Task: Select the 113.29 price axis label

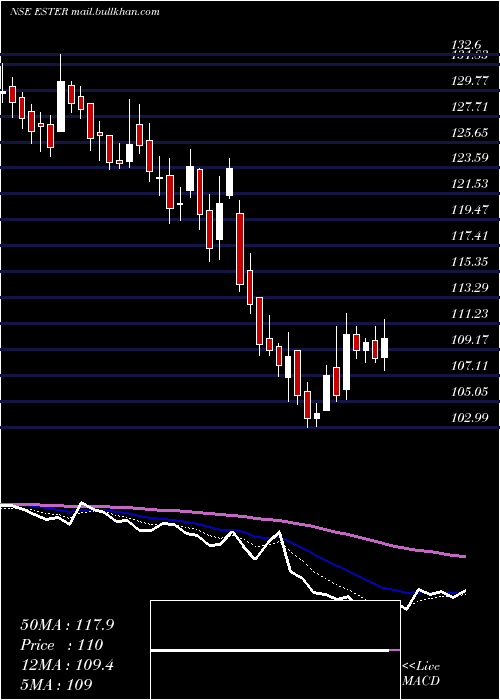Action: click(470, 287)
